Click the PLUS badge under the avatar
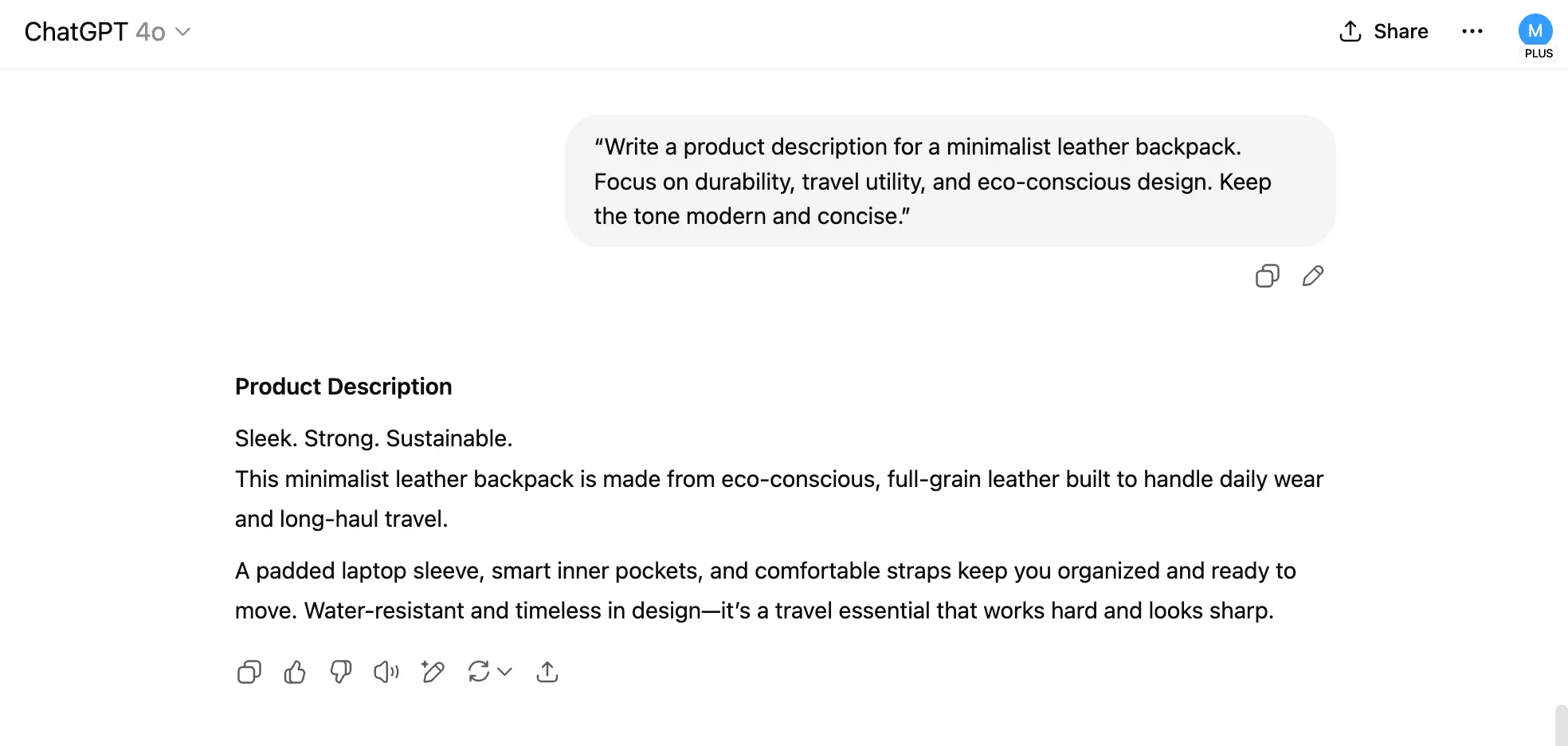 1539,53
